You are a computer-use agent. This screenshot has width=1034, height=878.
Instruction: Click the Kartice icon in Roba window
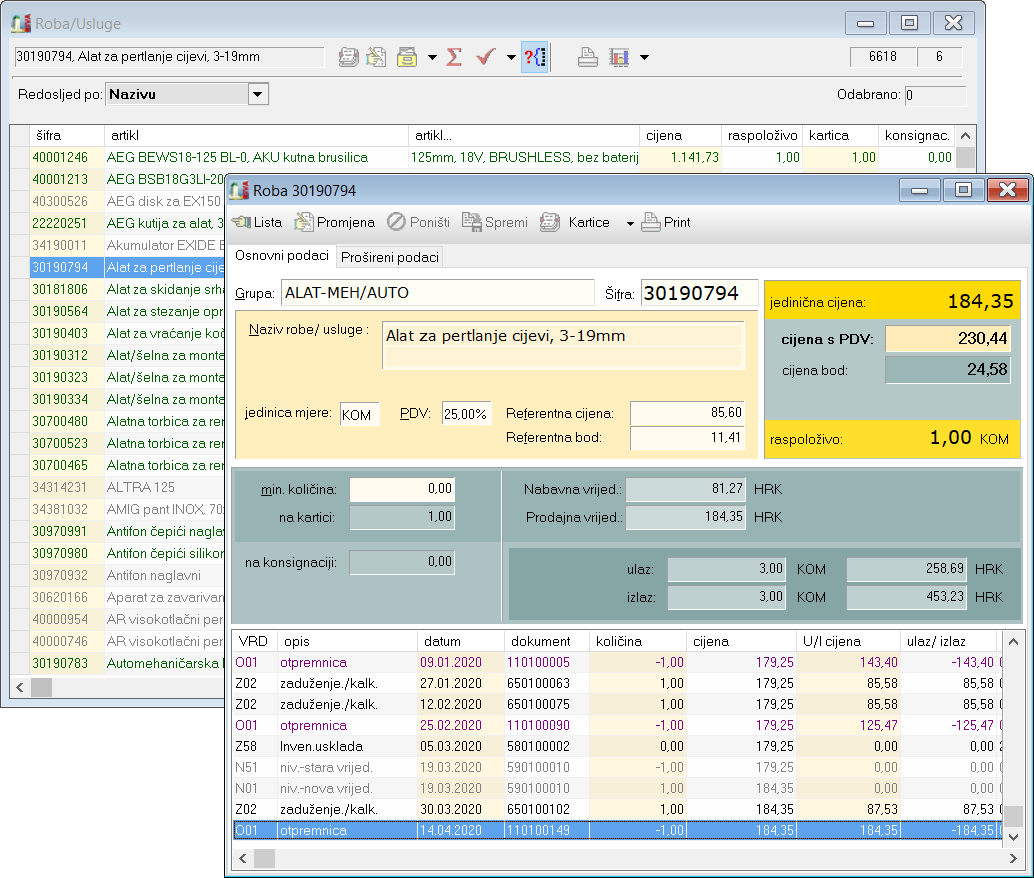coord(551,222)
